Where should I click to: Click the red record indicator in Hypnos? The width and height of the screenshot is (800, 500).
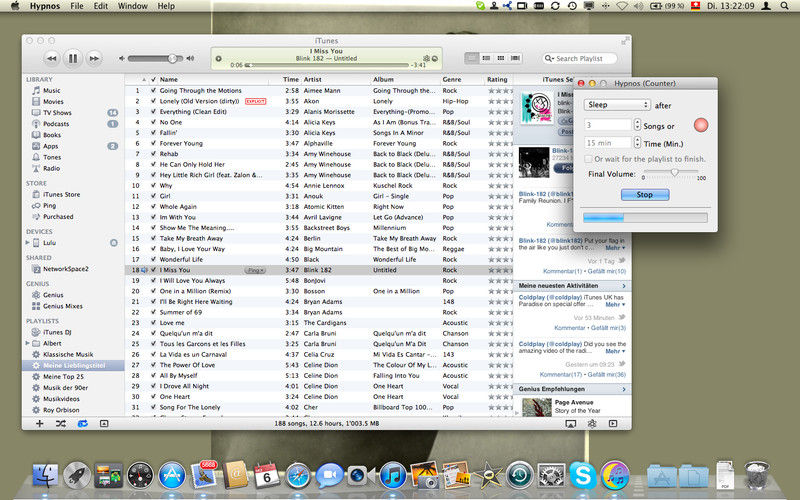[701, 125]
